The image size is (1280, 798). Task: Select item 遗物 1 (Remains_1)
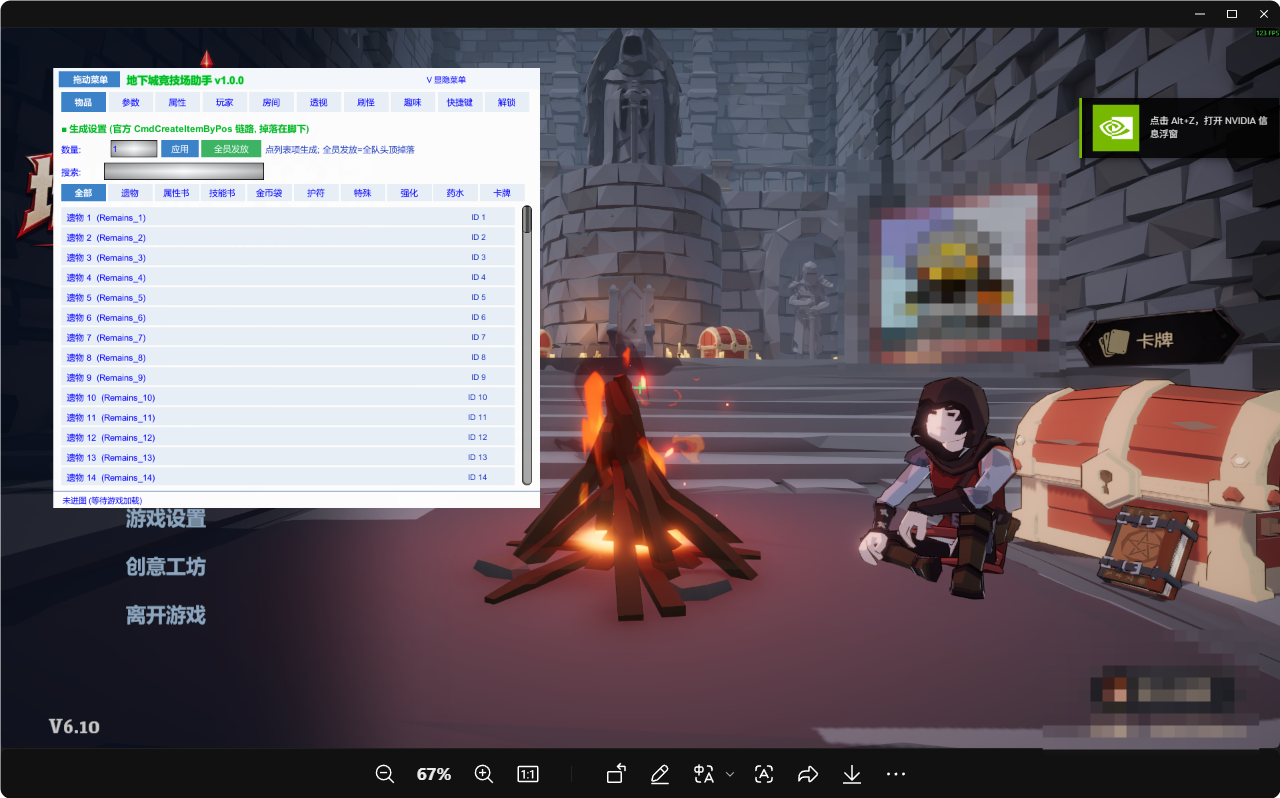click(288, 217)
